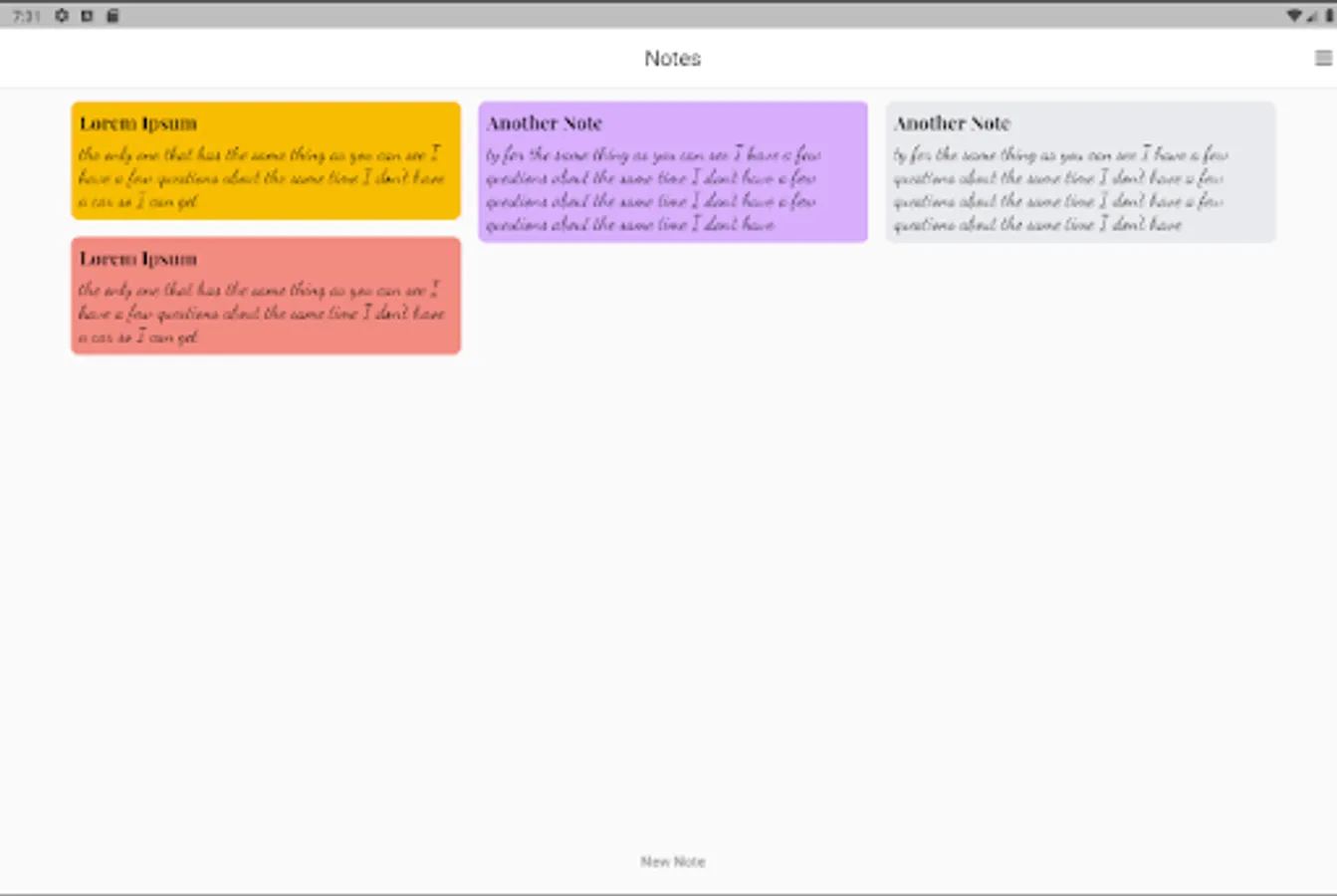The width and height of the screenshot is (1337, 896).
Task: Tap the settings gear in the status bar
Action: [62, 15]
